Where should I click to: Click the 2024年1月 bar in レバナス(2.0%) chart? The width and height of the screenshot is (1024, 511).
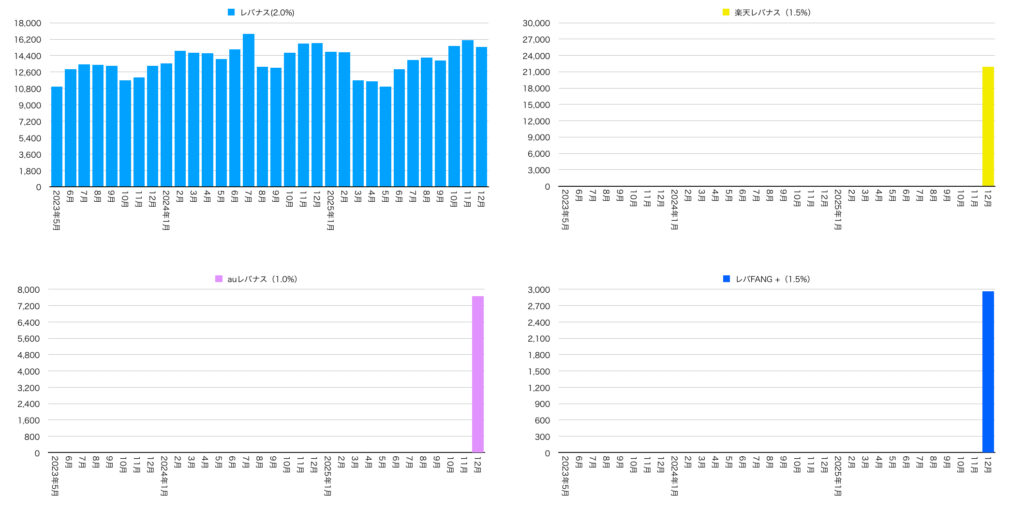tap(166, 125)
